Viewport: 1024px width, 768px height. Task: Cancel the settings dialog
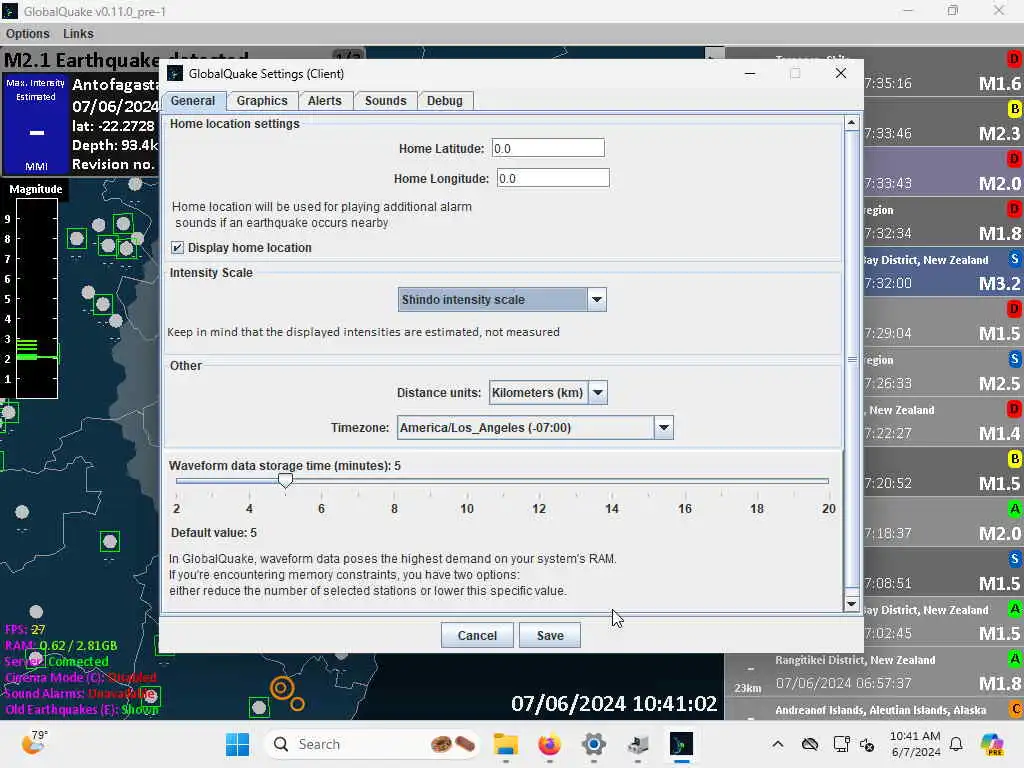(477, 635)
